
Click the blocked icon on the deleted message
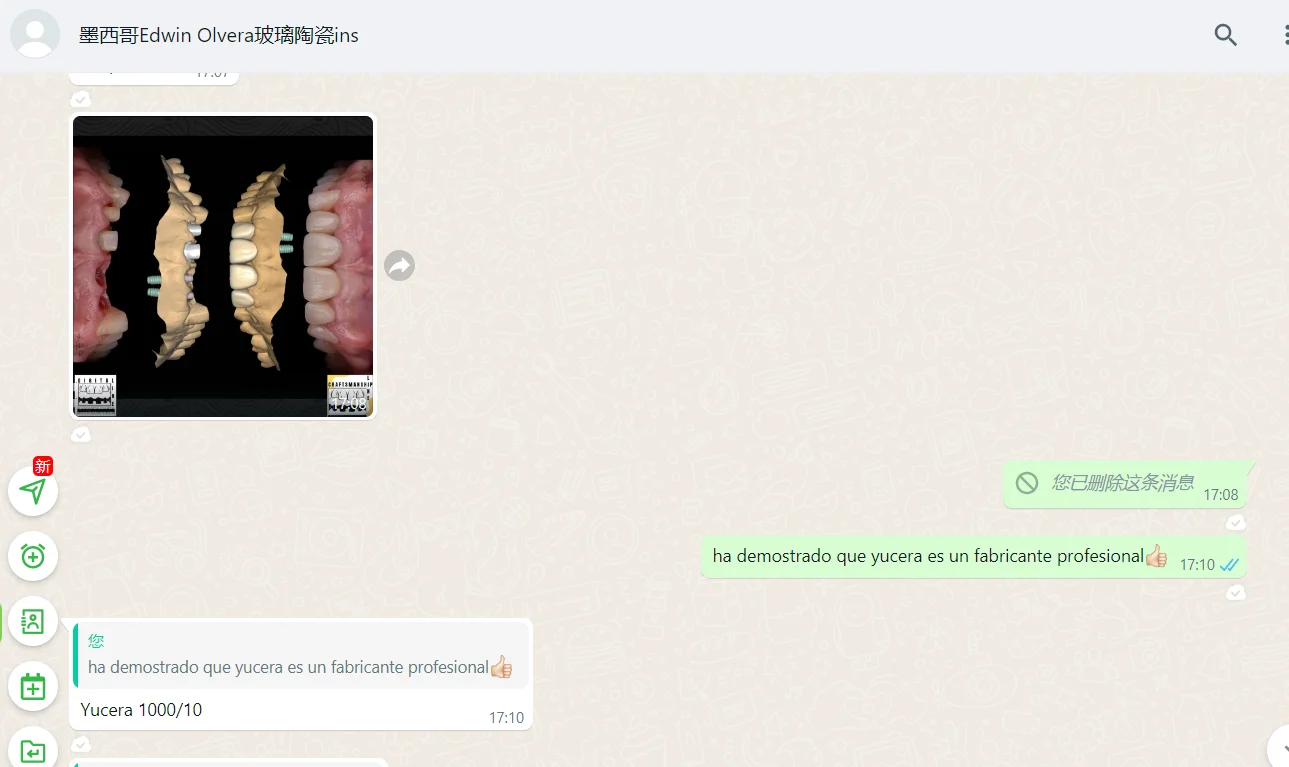[x=1027, y=483]
